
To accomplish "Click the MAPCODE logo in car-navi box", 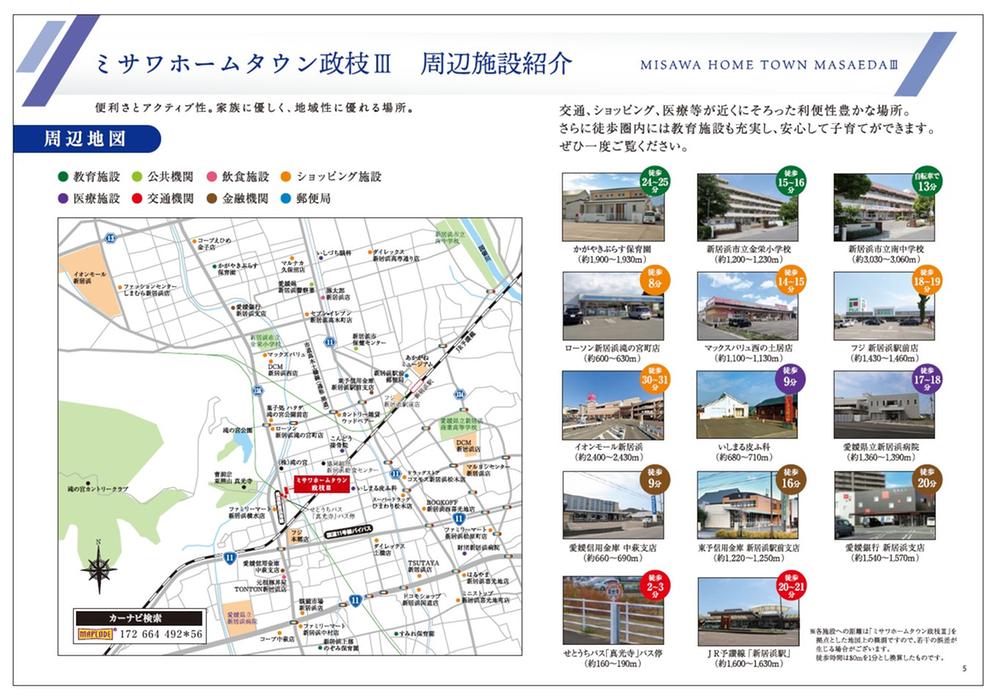I will pos(99,633).
